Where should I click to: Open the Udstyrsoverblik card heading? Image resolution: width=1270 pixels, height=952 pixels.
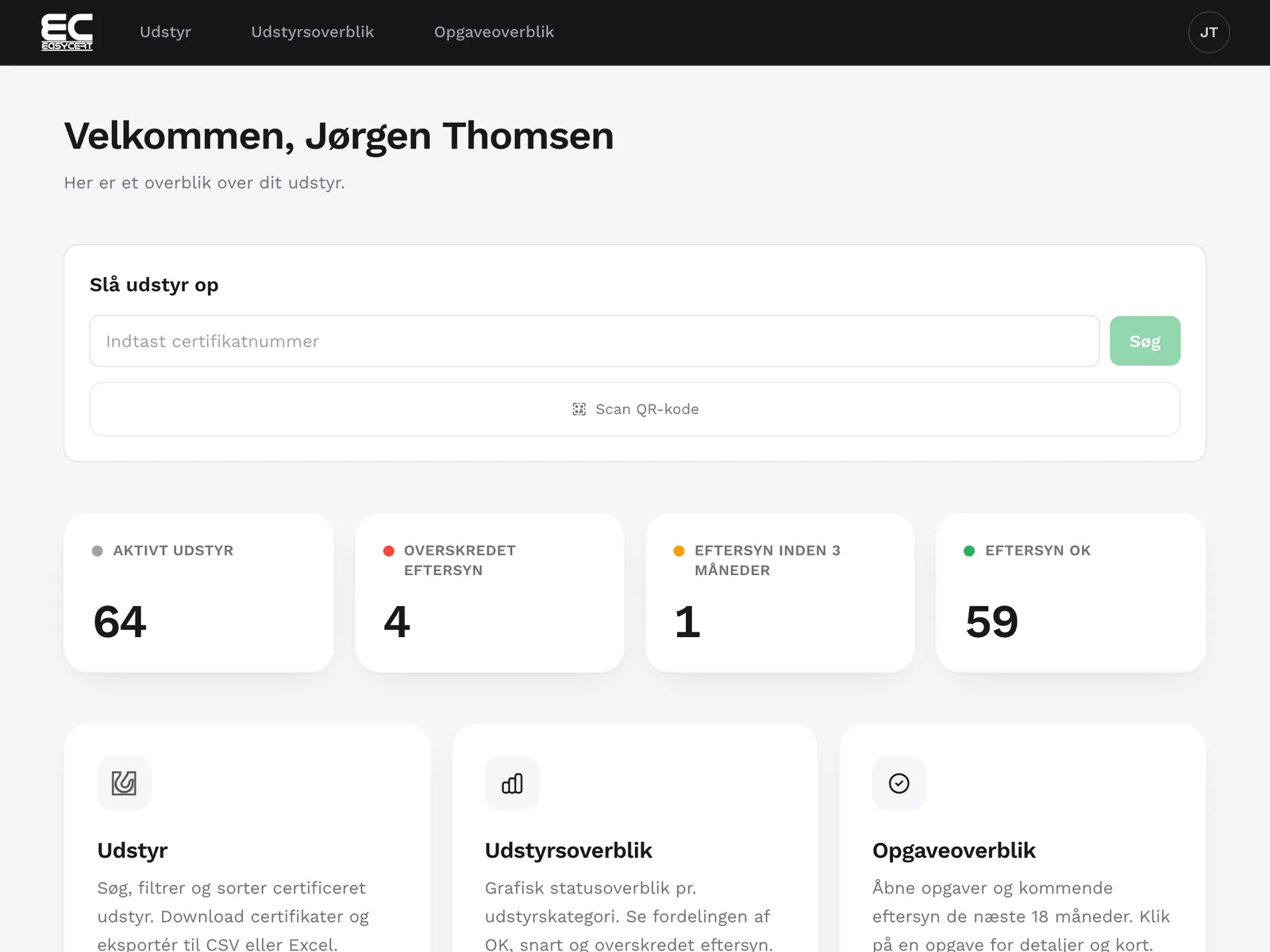(568, 850)
